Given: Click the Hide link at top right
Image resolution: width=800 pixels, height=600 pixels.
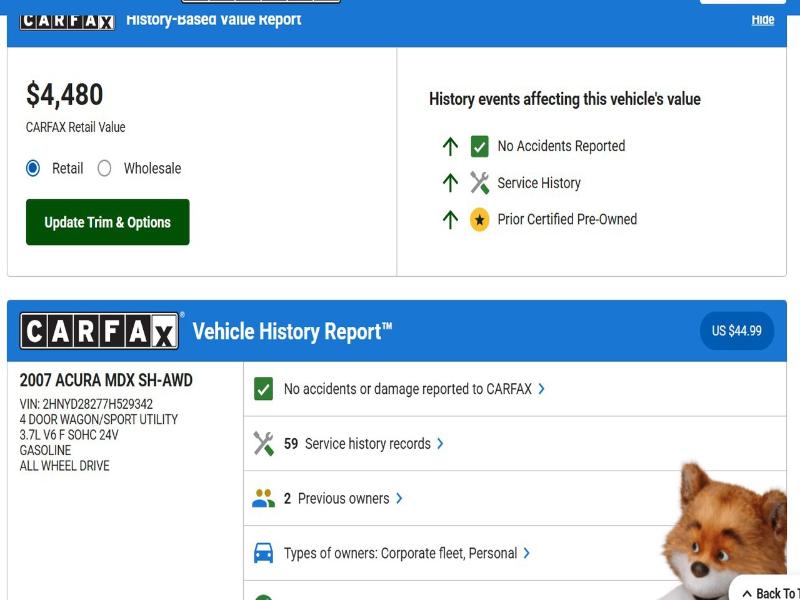Looking at the screenshot, I should point(763,21).
